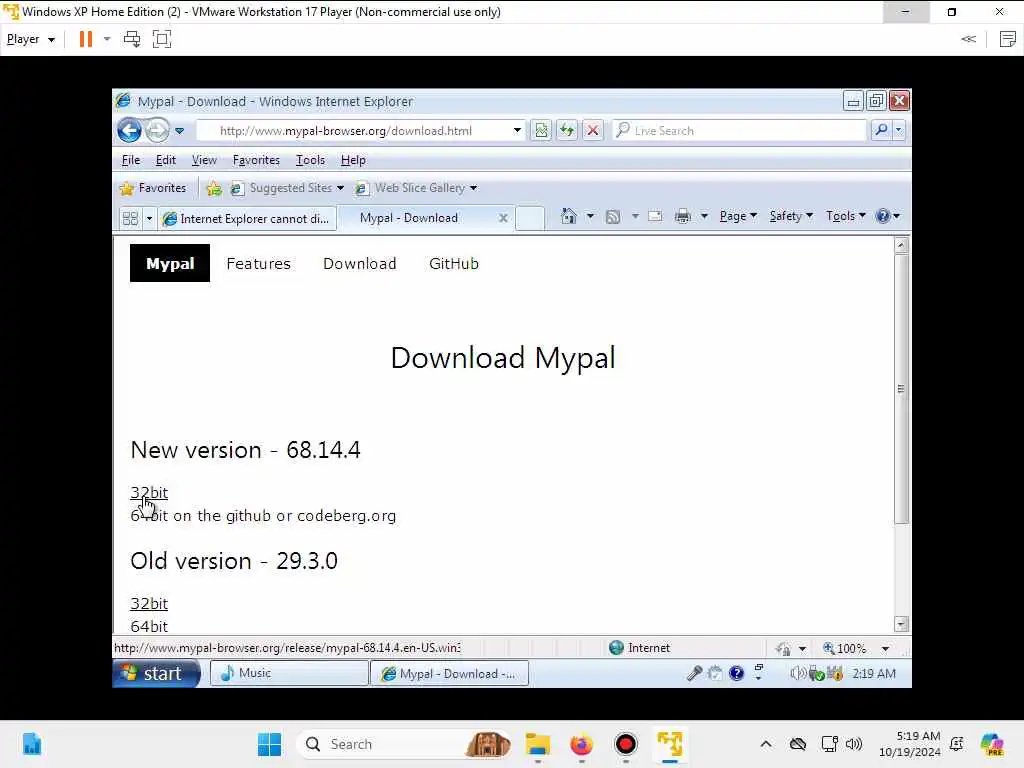Open the File menu
This screenshot has height=768, width=1024.
(x=131, y=160)
